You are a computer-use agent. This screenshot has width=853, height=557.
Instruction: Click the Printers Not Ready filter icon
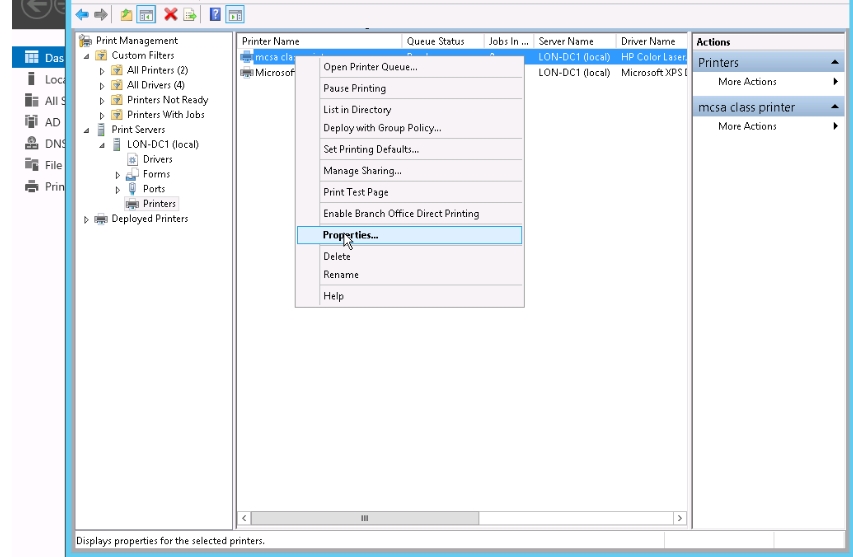click(116, 100)
